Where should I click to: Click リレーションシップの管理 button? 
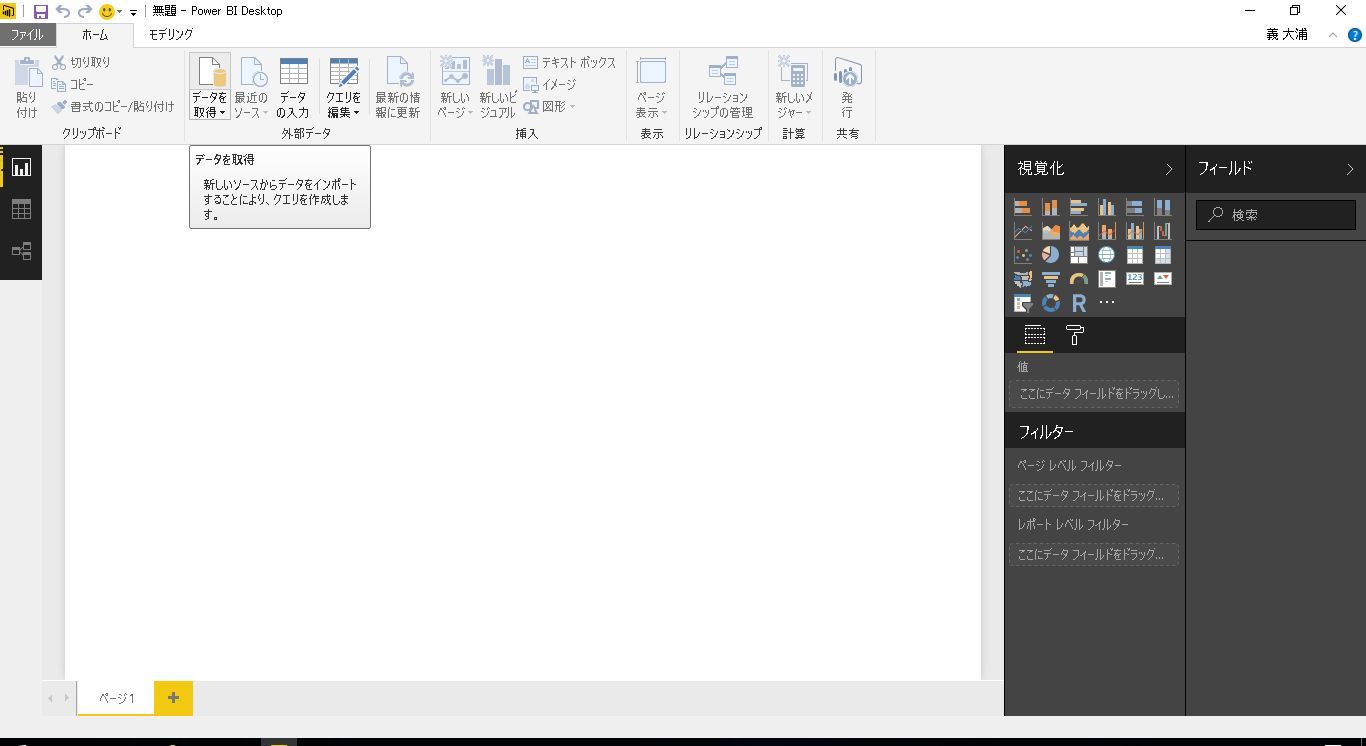pyautogui.click(x=723, y=87)
